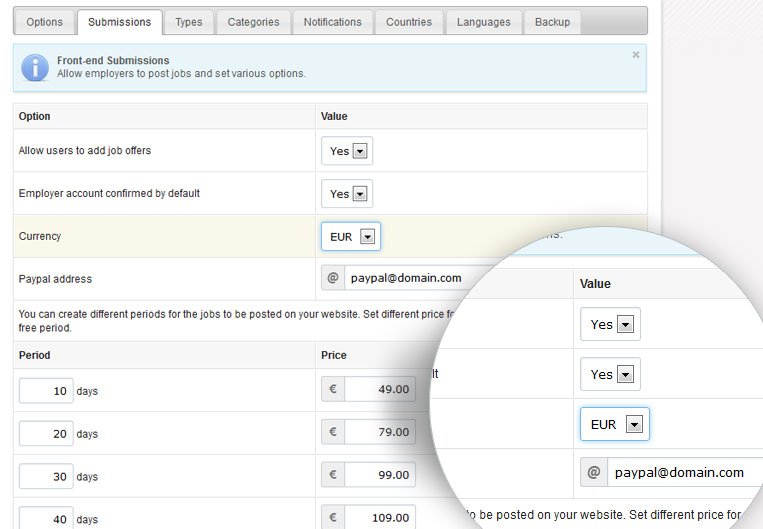Click the 'Front-end Submissions' heading
This screenshot has width=763, height=529.
tap(113, 60)
